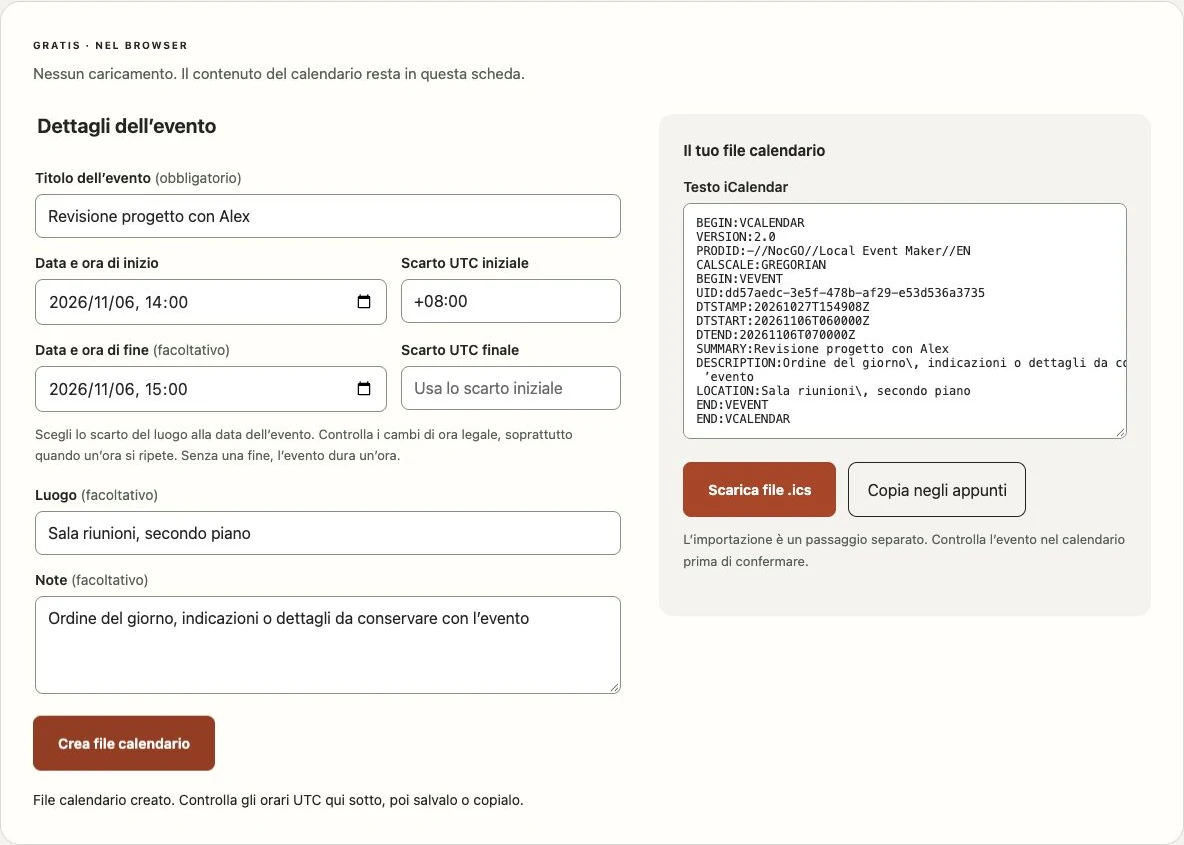Click the LOCATION:Sala riunioni line
1184x845 pixels.
[833, 391]
